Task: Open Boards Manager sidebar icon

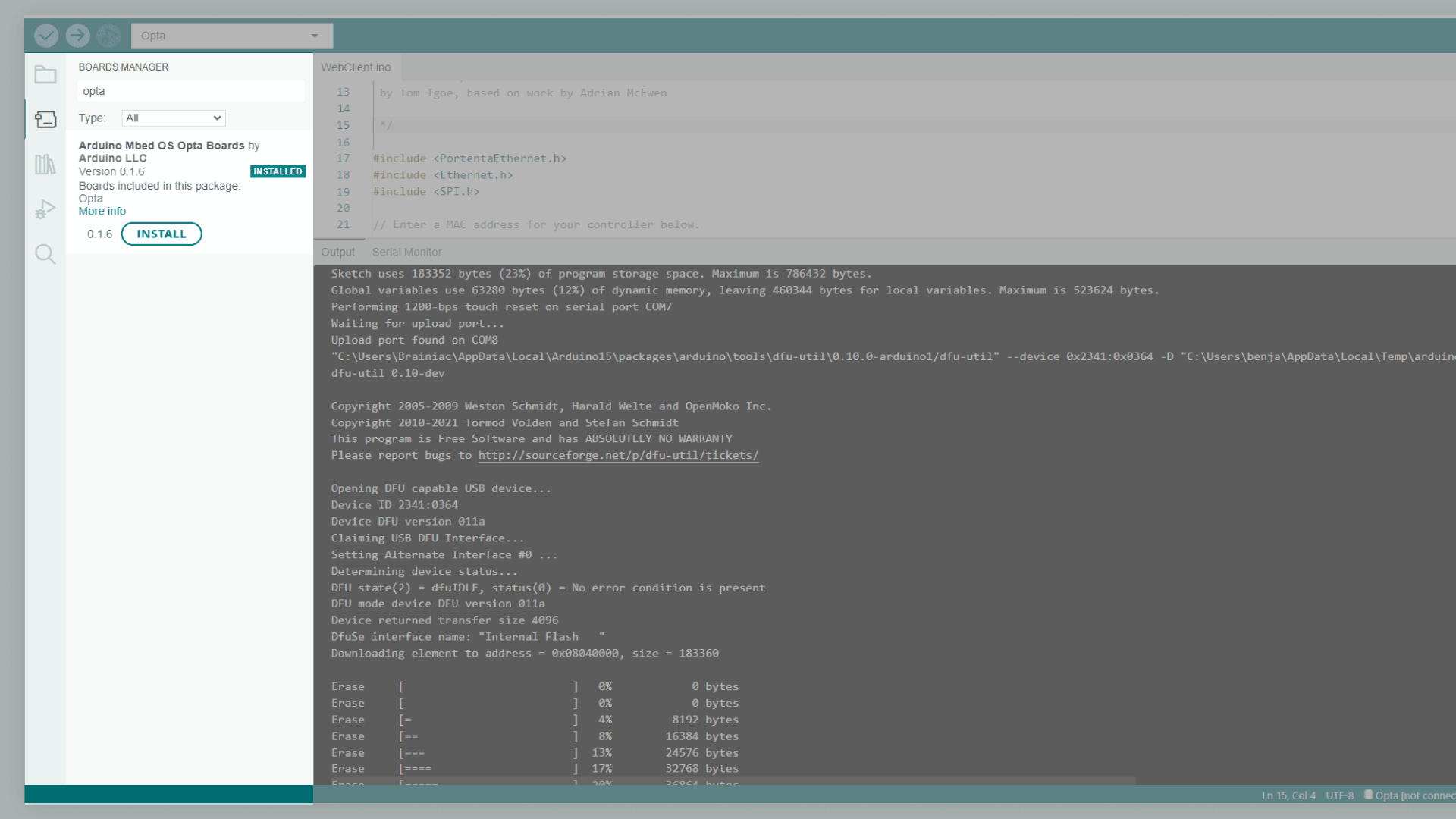Action: pos(45,119)
